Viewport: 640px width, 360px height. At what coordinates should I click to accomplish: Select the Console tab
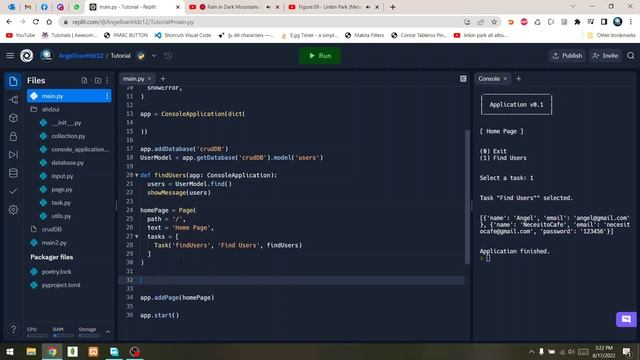click(x=489, y=79)
